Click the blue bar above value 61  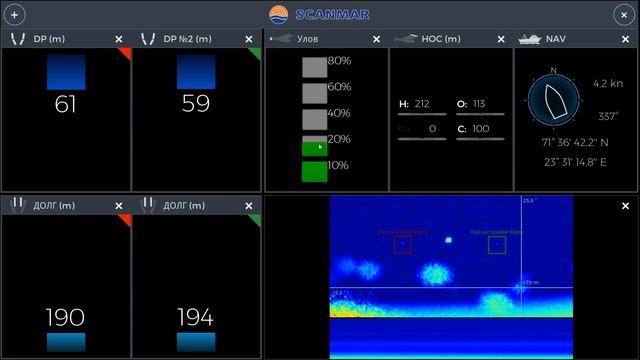[66, 72]
